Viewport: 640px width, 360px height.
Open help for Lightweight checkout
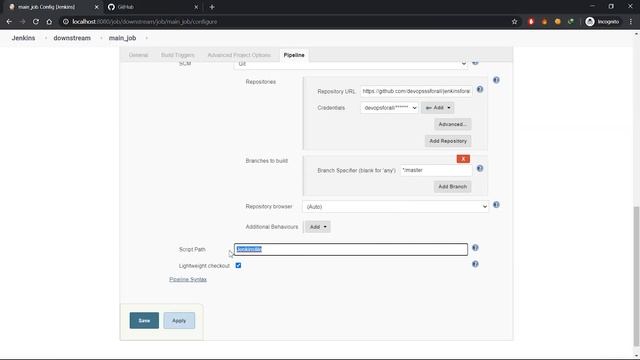[x=475, y=264]
